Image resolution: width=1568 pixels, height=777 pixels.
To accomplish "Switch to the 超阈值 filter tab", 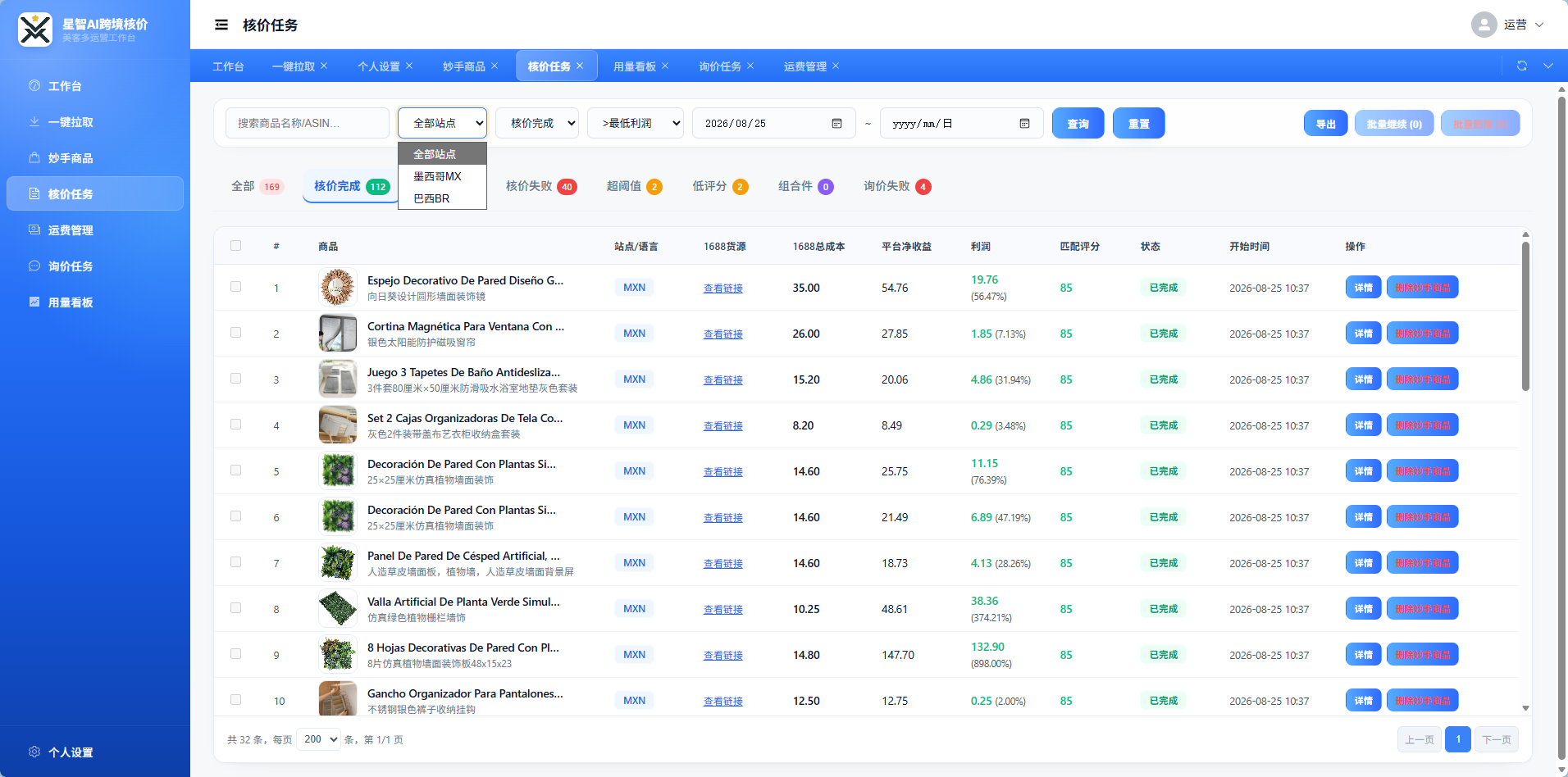I will tap(634, 186).
